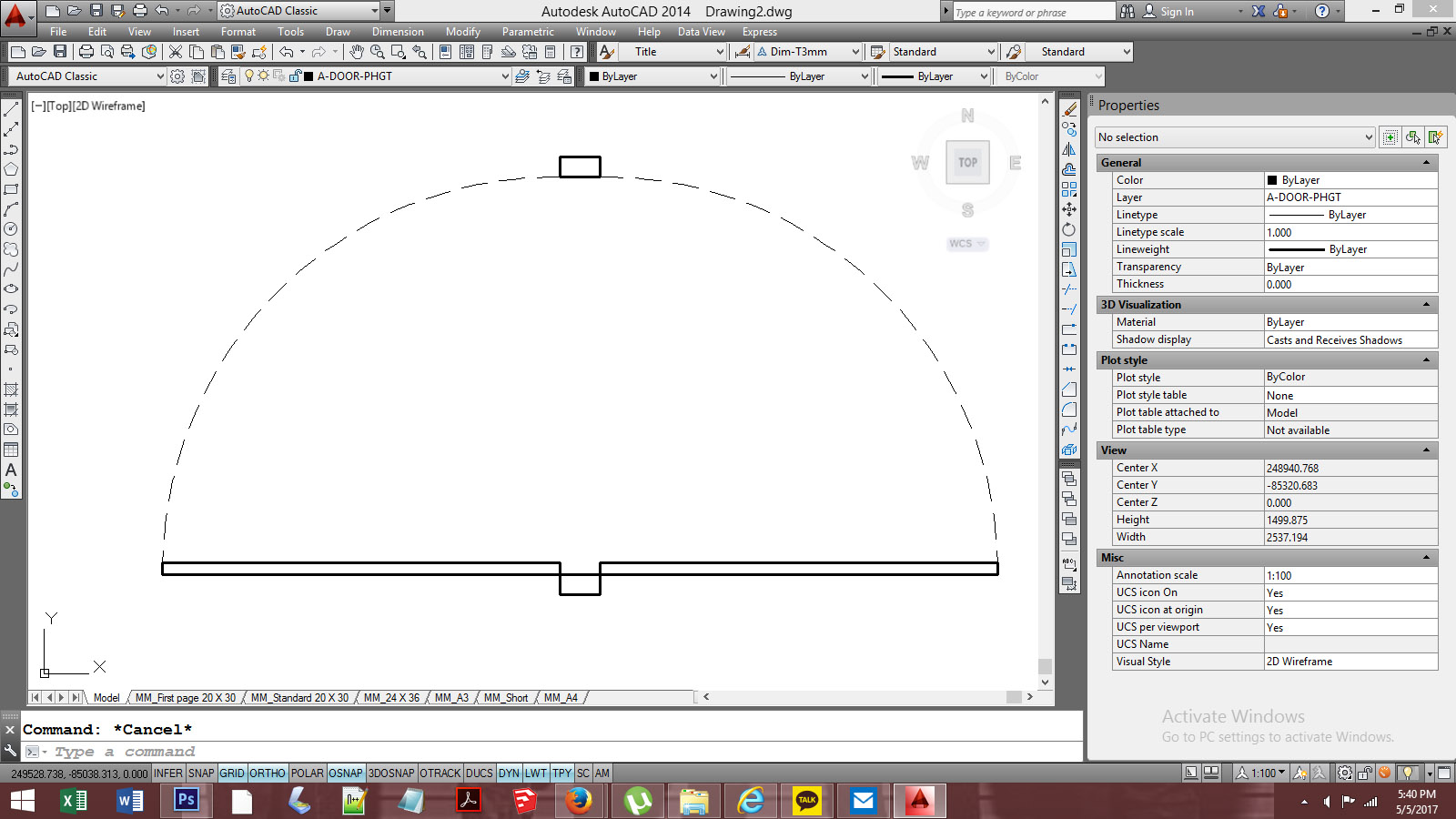Toggle OSNAP object snap button
The height and width of the screenshot is (819, 1456).
click(x=345, y=773)
